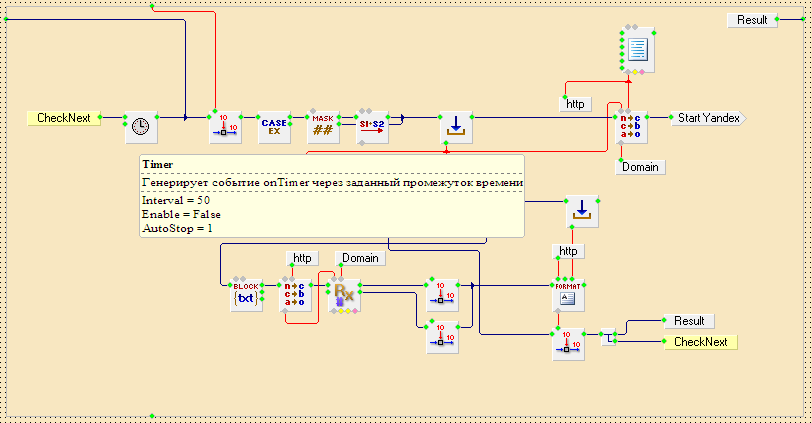Select the FORMAT element icon
812x423 pixels.
568,295
